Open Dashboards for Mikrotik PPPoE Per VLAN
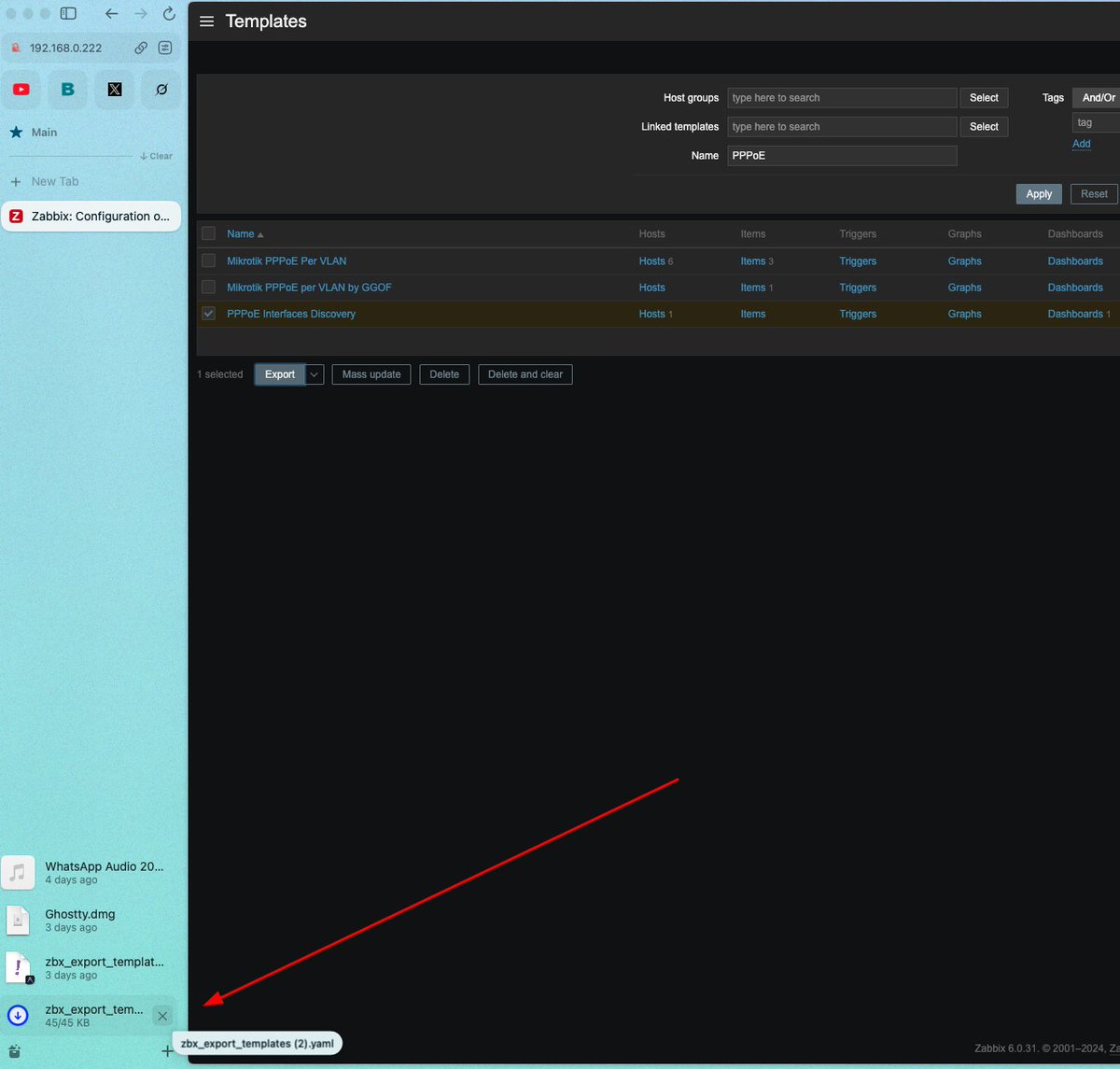The image size is (1120, 1069). pos(1075,261)
